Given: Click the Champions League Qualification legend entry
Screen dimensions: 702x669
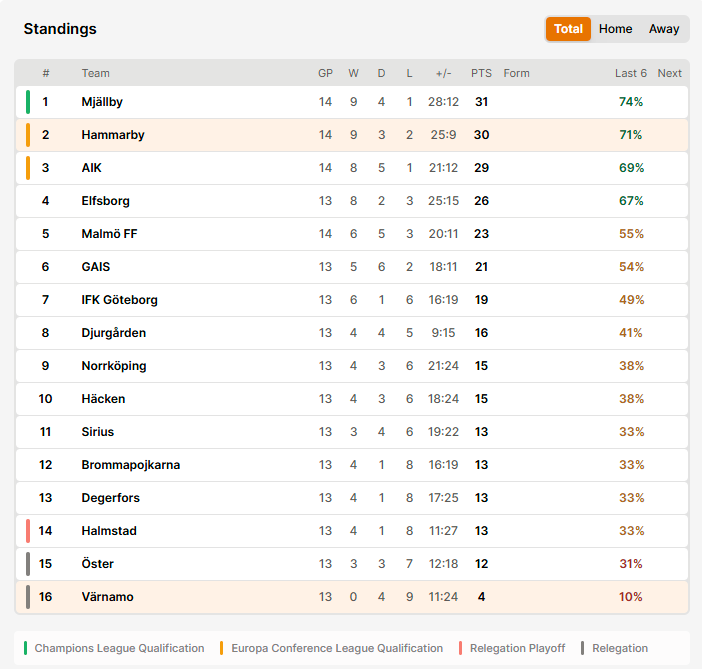Looking at the screenshot, I should tap(114, 648).
